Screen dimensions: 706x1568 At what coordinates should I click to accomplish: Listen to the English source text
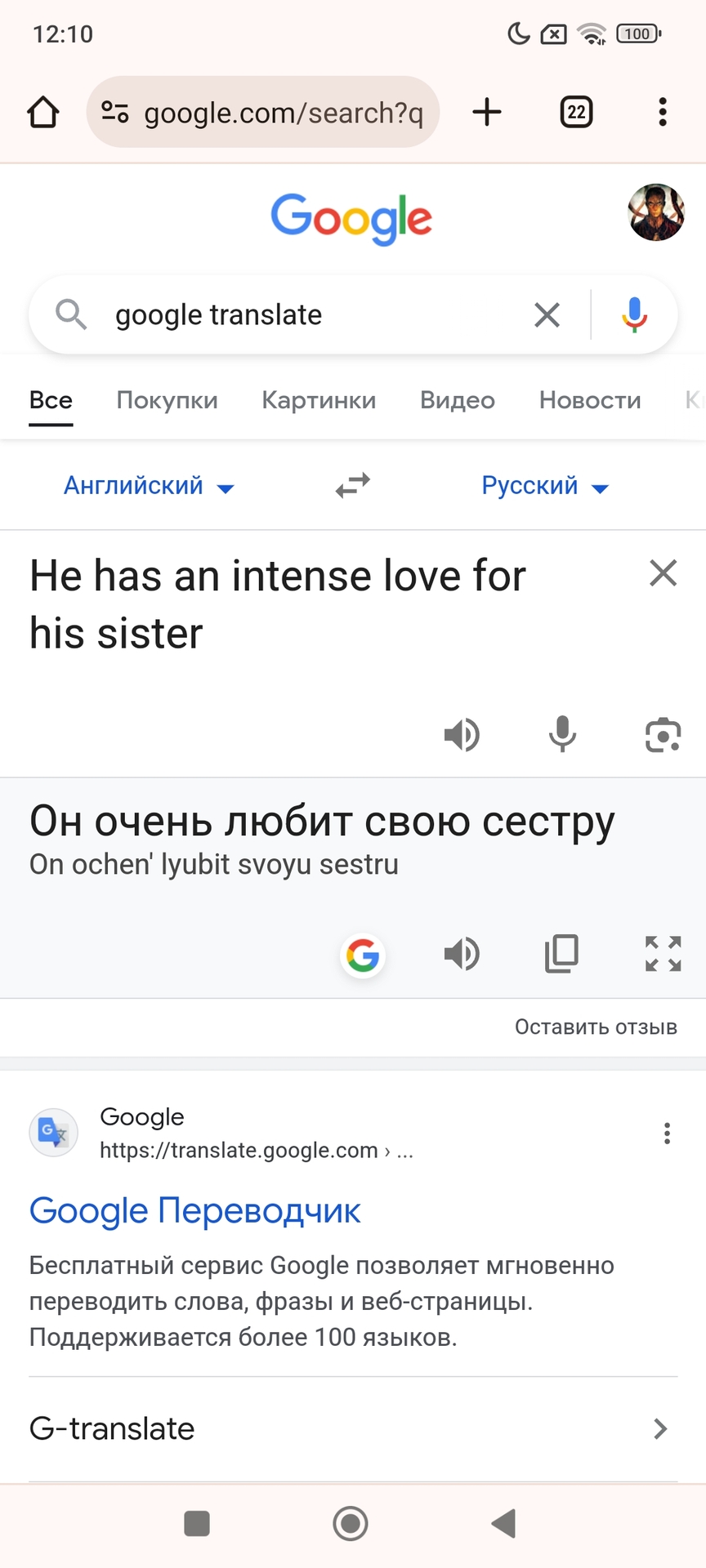click(462, 735)
